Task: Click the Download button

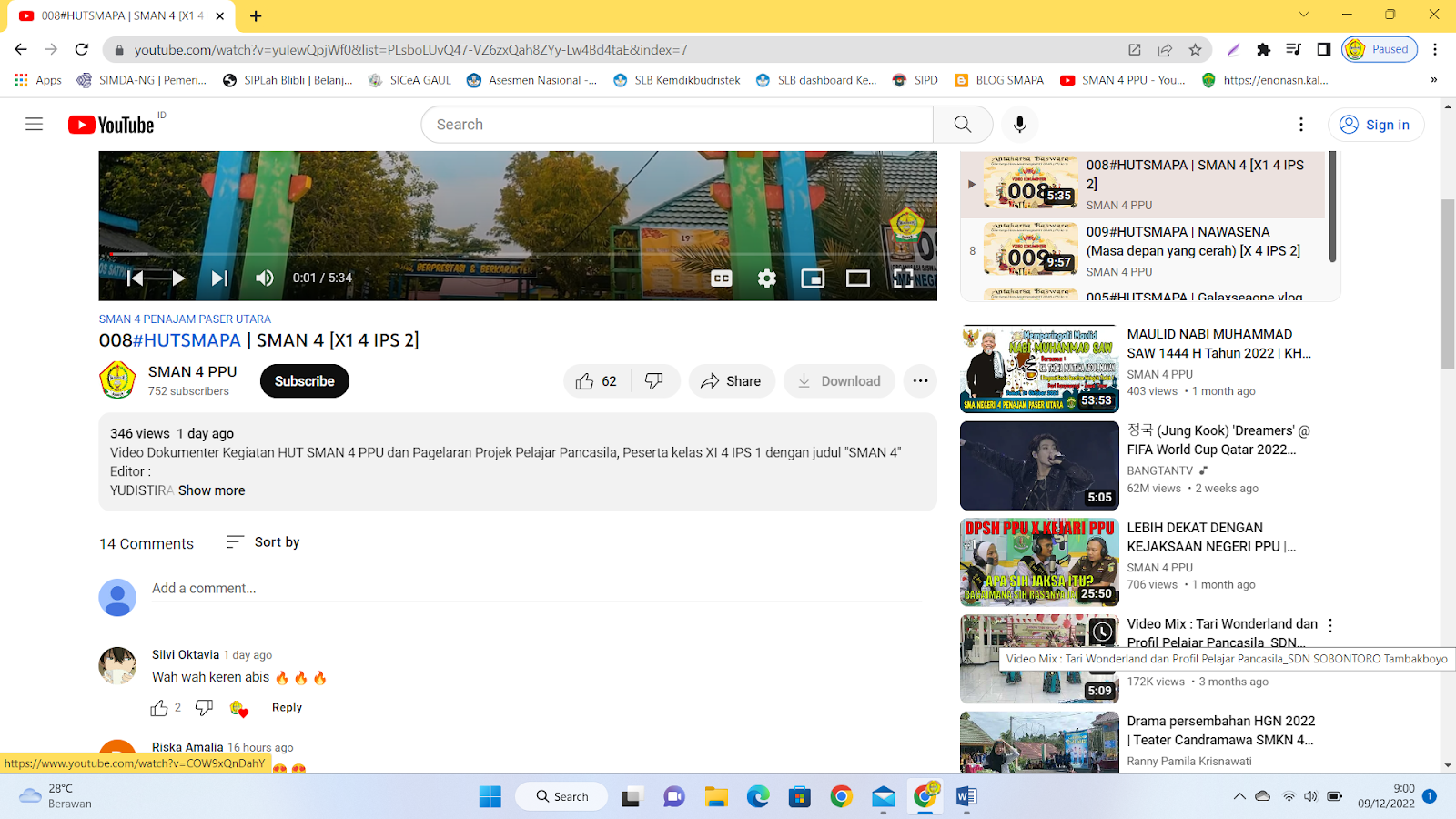Action: pos(839,381)
